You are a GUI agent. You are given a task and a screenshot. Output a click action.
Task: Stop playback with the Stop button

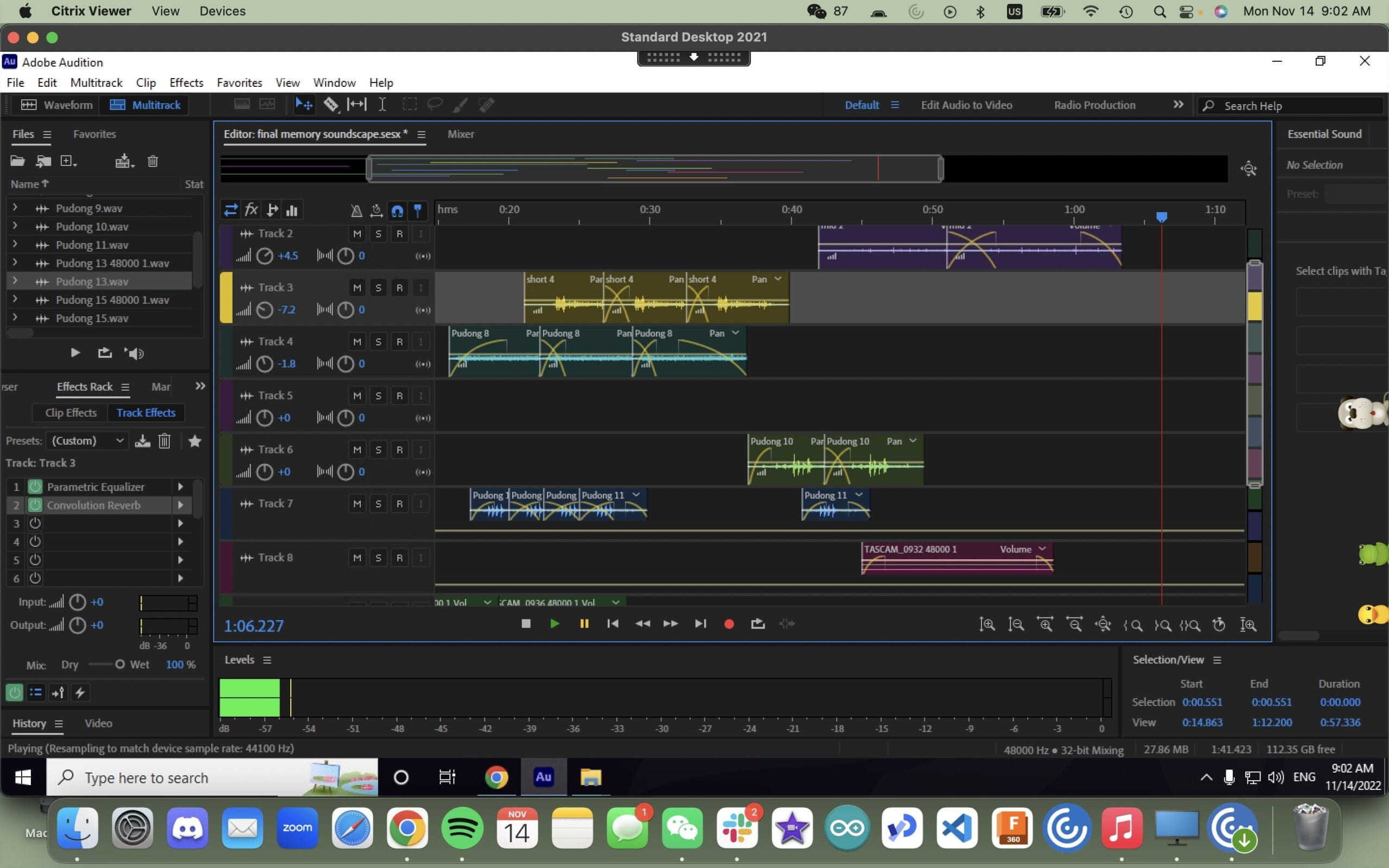(526, 623)
